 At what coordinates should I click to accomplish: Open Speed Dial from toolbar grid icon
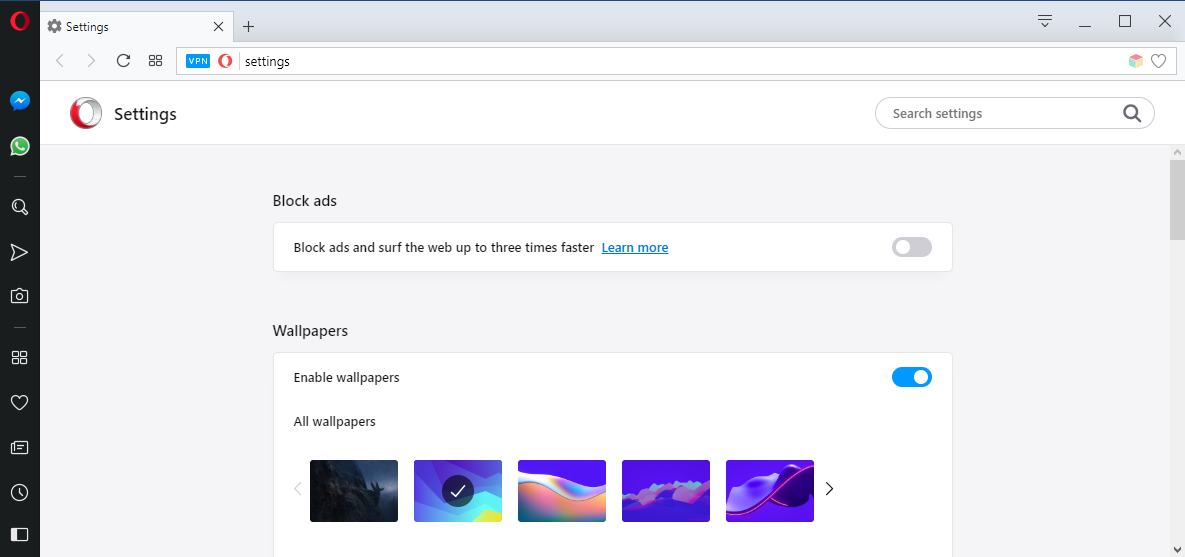point(156,61)
